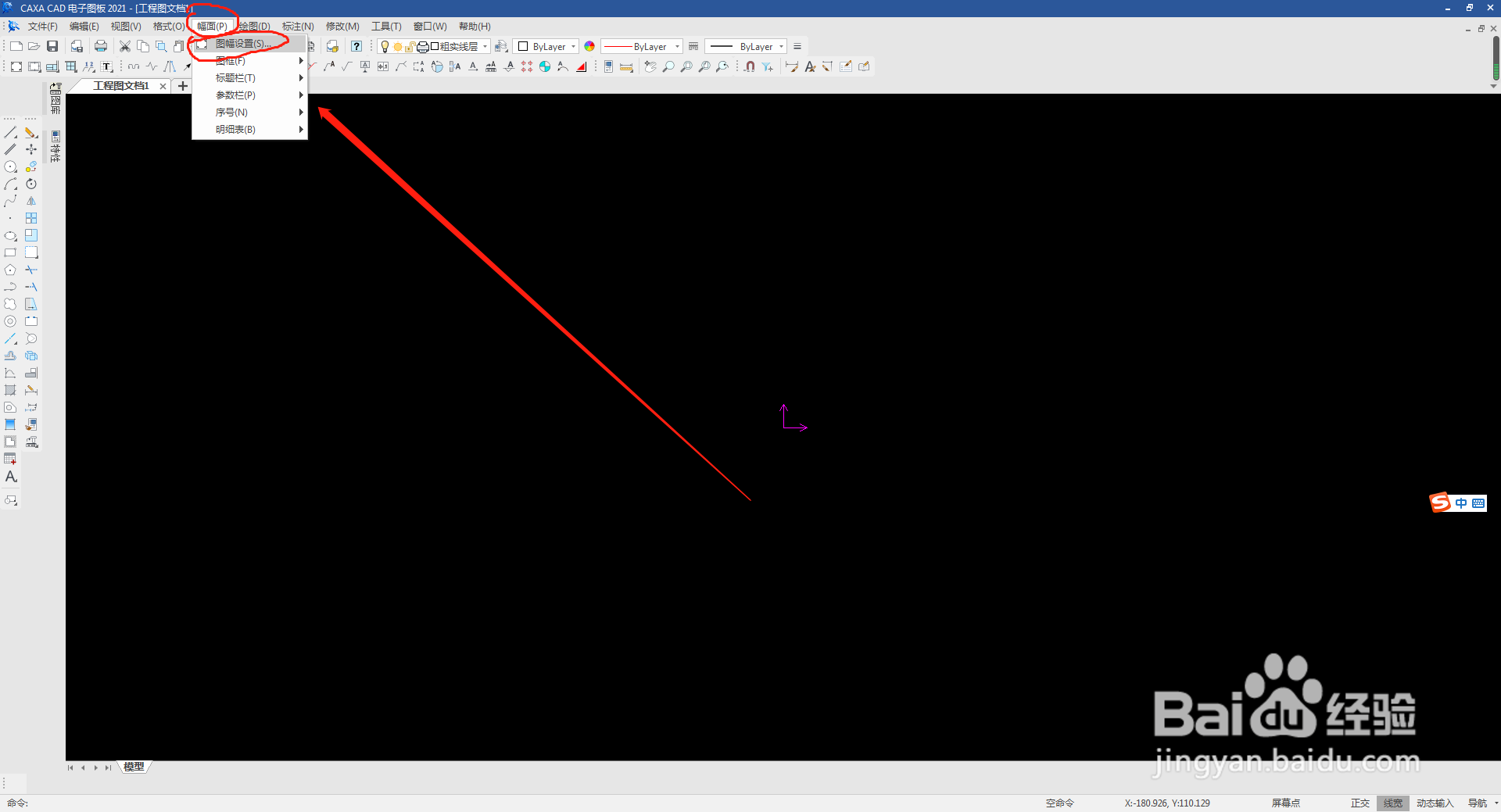The height and width of the screenshot is (812, 1501).
Task: Select the 模型 model tab
Action: 134,767
